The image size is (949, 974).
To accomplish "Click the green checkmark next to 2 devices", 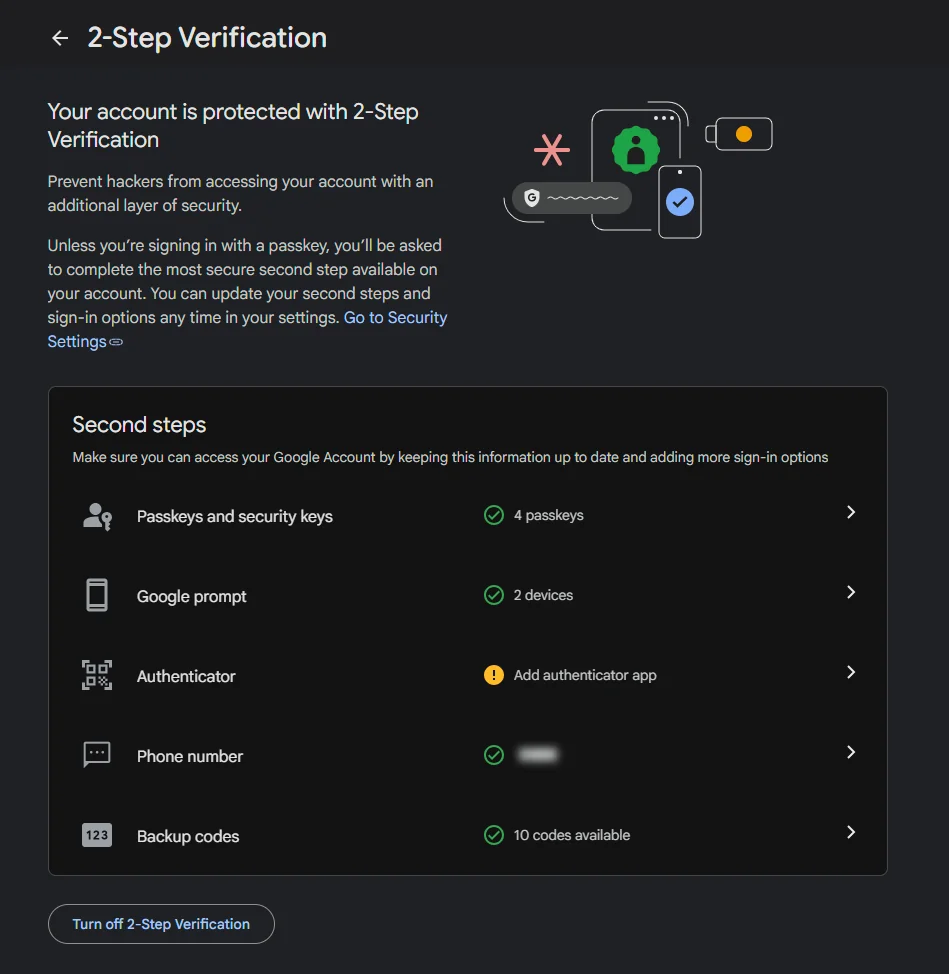I will click(494, 595).
